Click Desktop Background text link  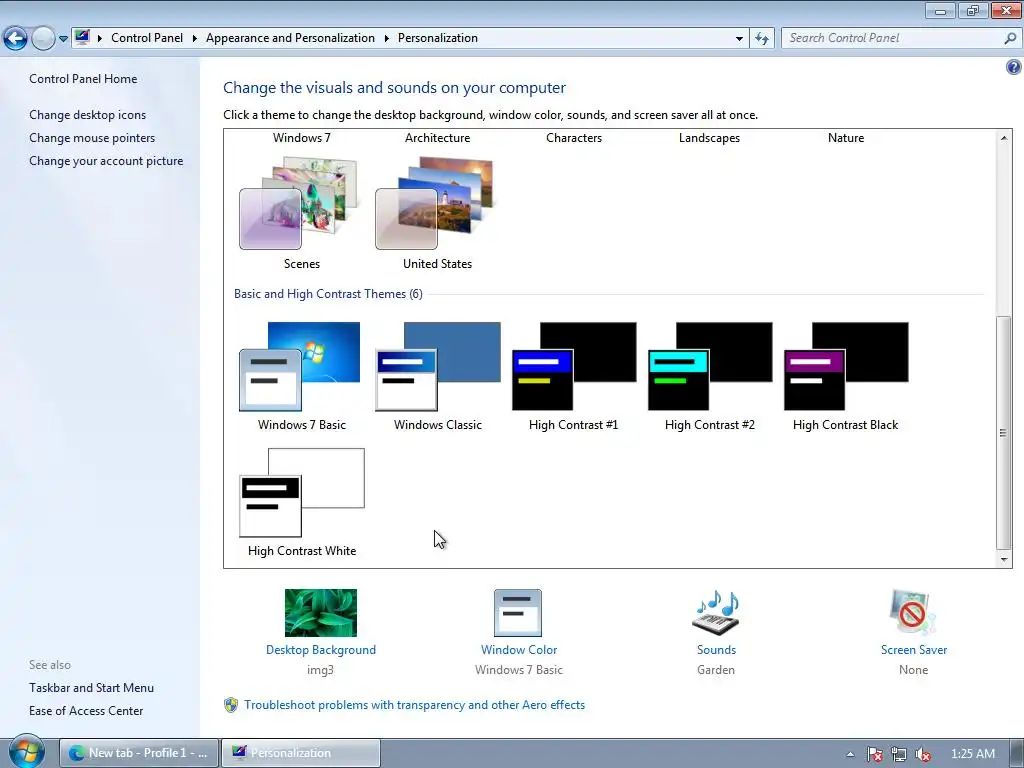[x=321, y=650]
